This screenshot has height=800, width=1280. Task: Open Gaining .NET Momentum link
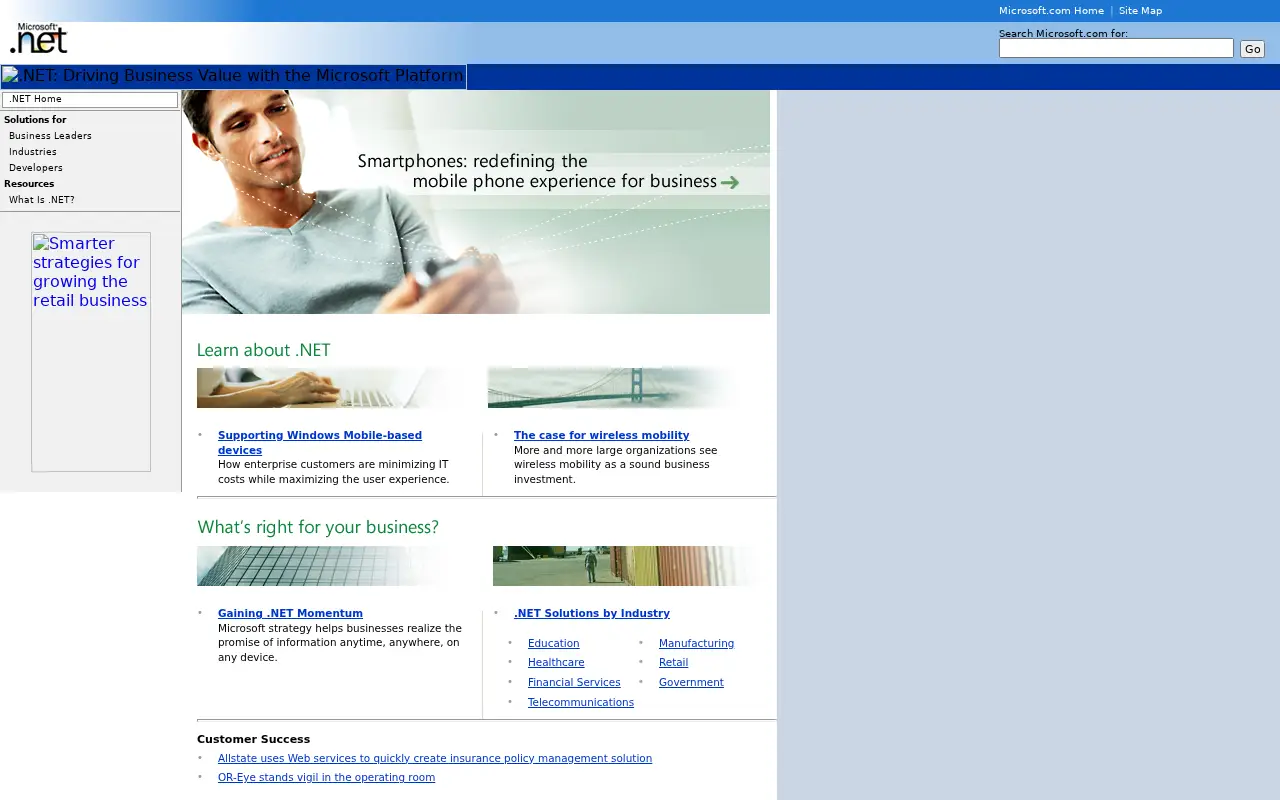click(x=290, y=613)
